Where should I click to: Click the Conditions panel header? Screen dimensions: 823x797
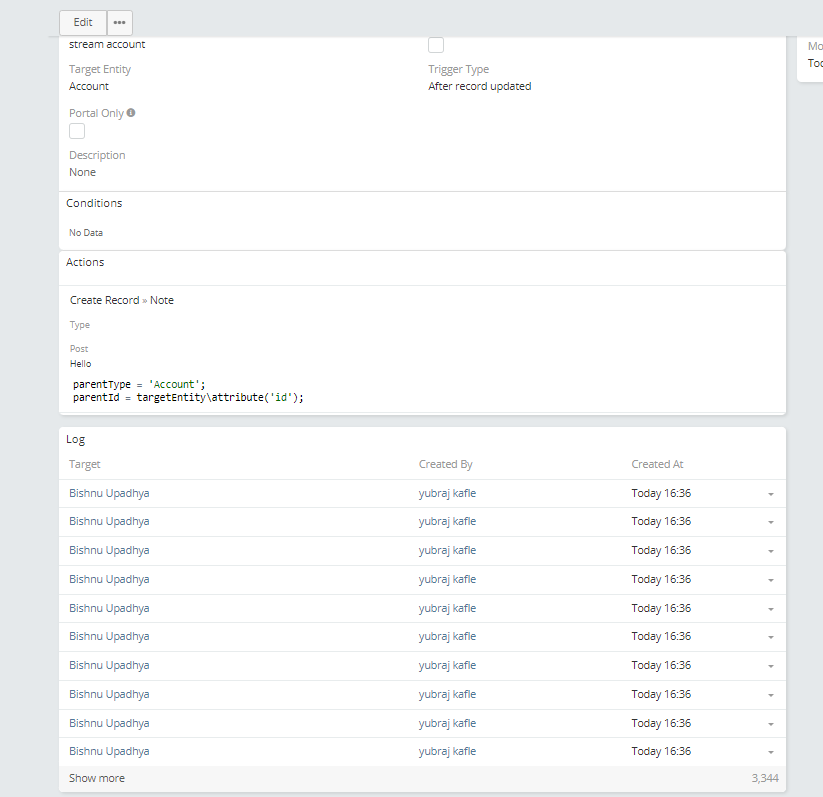point(94,203)
